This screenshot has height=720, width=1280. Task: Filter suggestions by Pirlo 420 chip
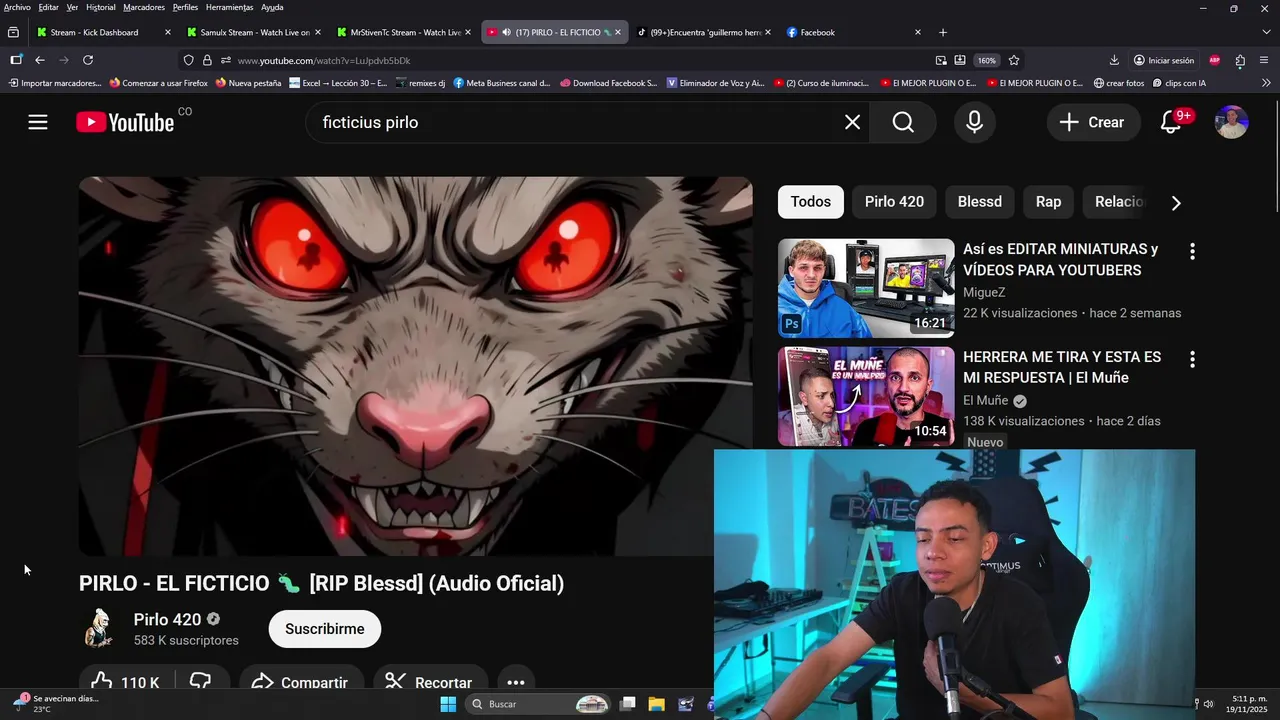[894, 202]
